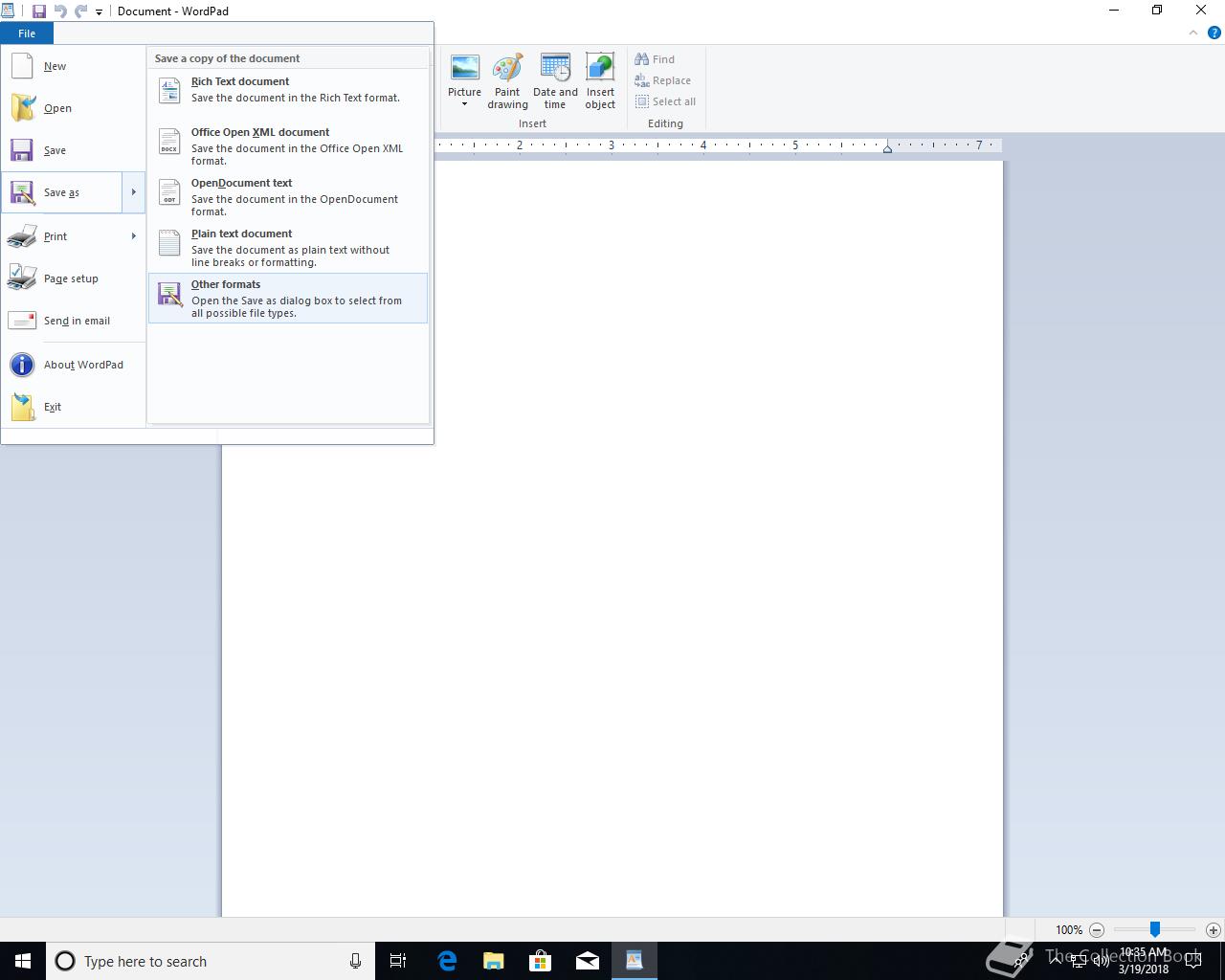This screenshot has width=1225, height=980.
Task: Open Other formats Save as dialog
Action: click(x=288, y=298)
